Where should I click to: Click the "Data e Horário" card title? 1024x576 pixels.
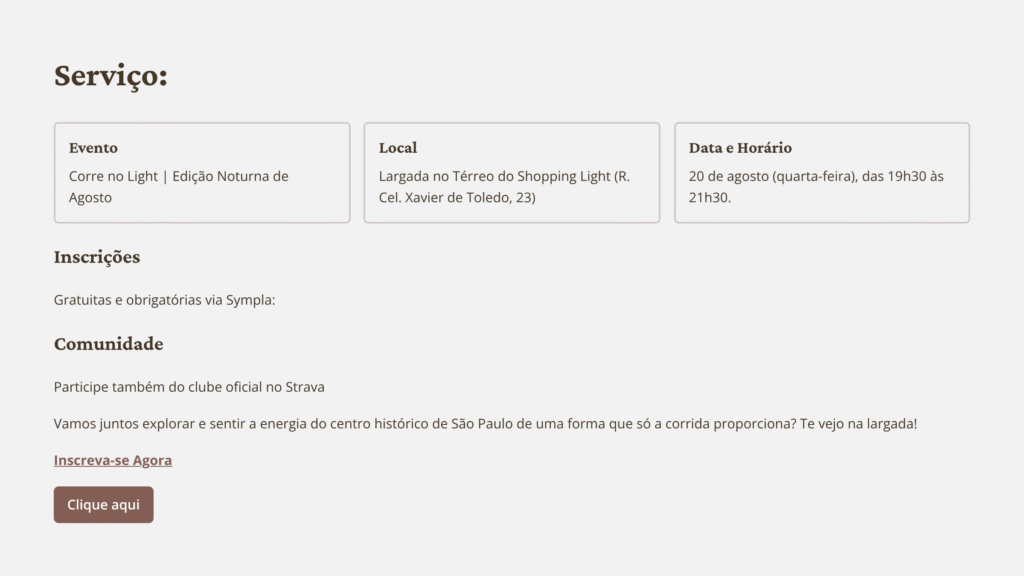740,148
